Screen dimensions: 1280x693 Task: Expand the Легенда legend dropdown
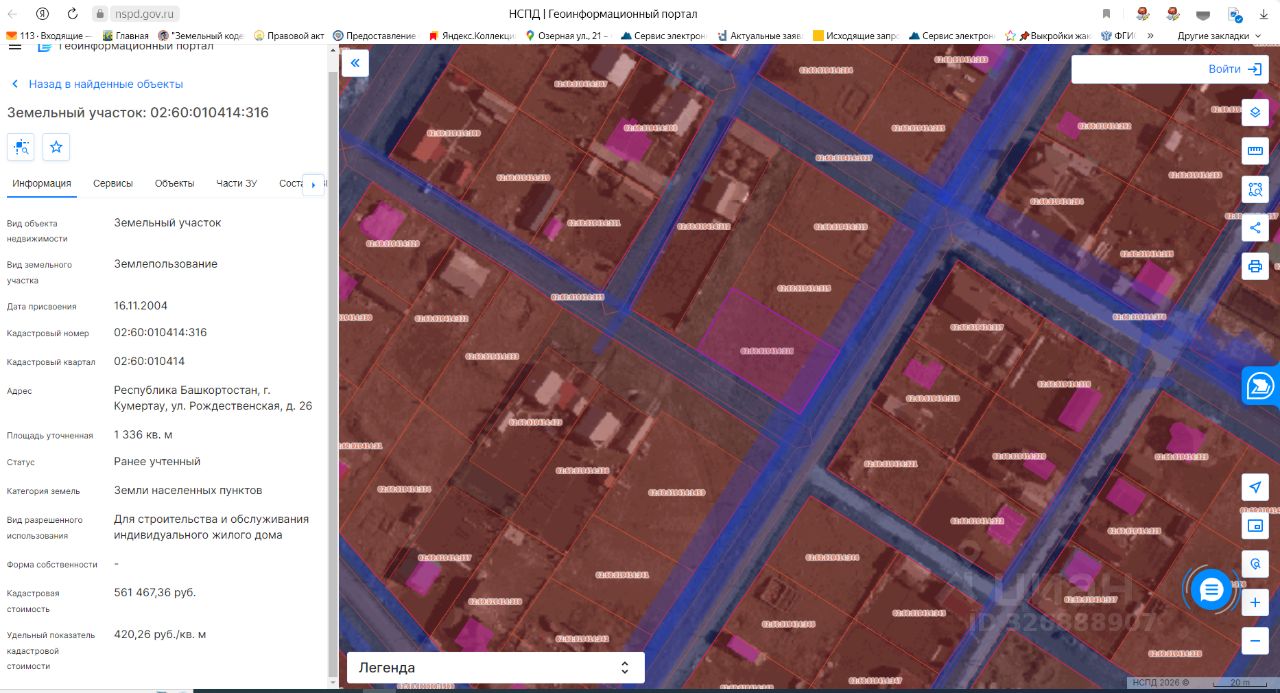coord(496,667)
